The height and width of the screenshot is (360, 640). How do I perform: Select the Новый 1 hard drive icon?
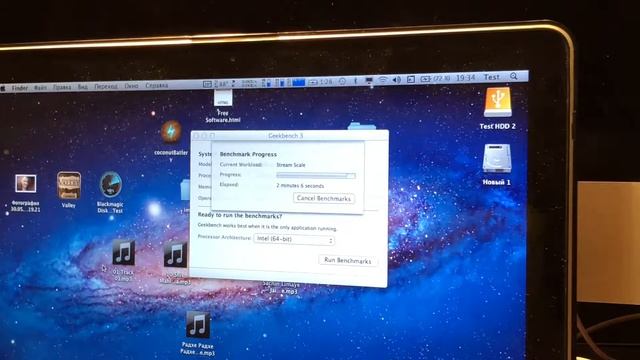497,158
